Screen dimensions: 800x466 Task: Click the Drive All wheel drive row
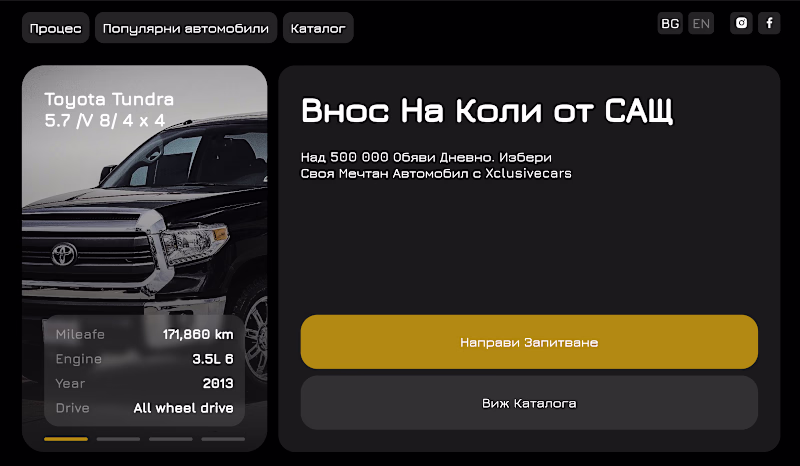click(144, 408)
